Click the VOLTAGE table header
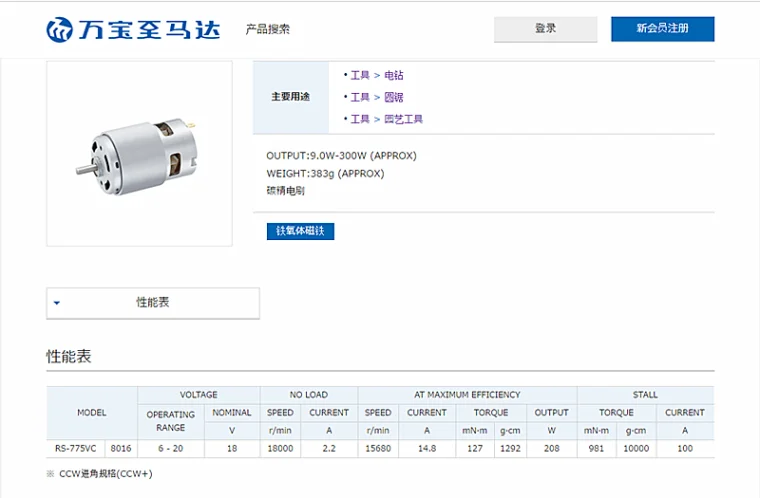Image resolution: width=760 pixels, height=498 pixels. pyautogui.click(x=199, y=395)
